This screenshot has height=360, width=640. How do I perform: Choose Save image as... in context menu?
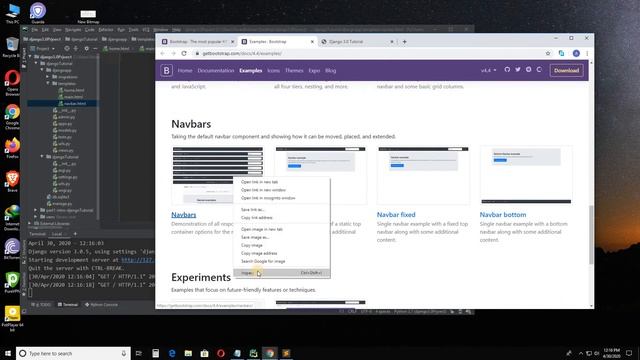click(282, 237)
